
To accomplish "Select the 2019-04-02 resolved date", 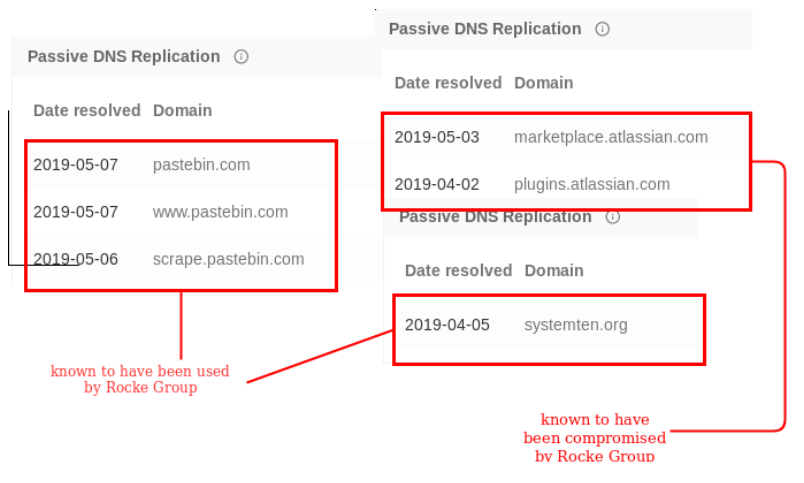I will coord(436,184).
